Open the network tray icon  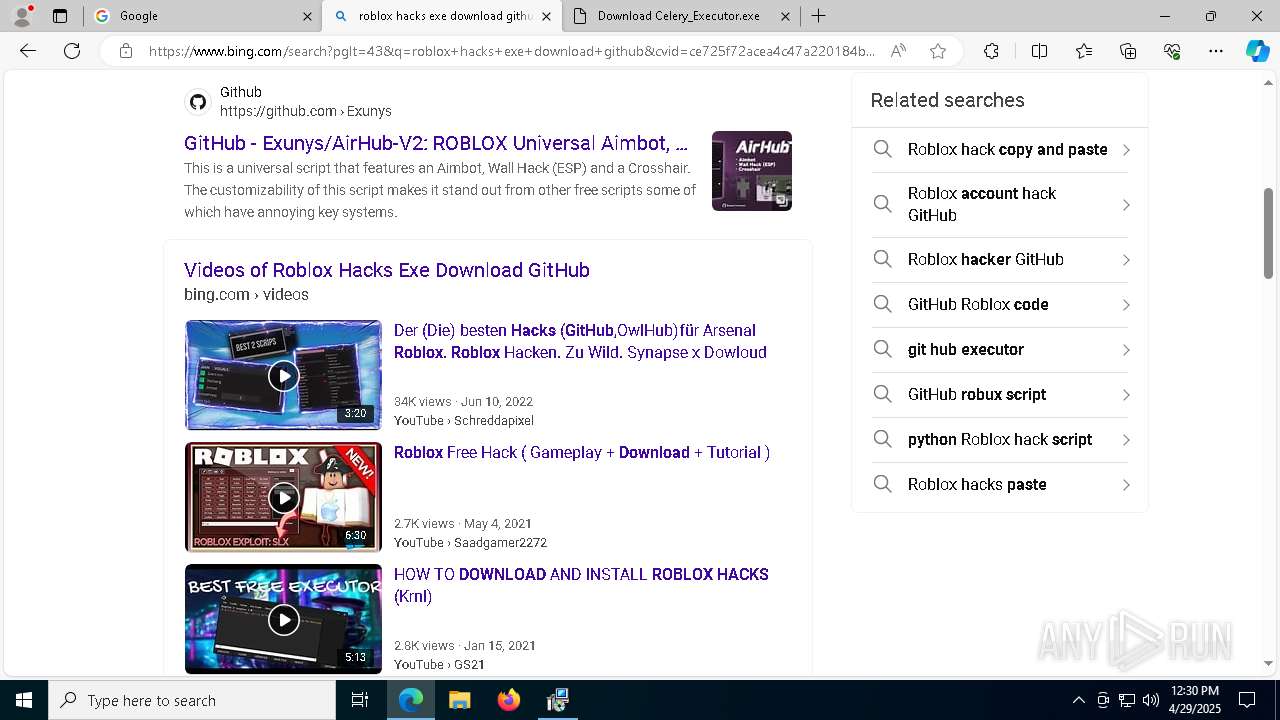1127,700
